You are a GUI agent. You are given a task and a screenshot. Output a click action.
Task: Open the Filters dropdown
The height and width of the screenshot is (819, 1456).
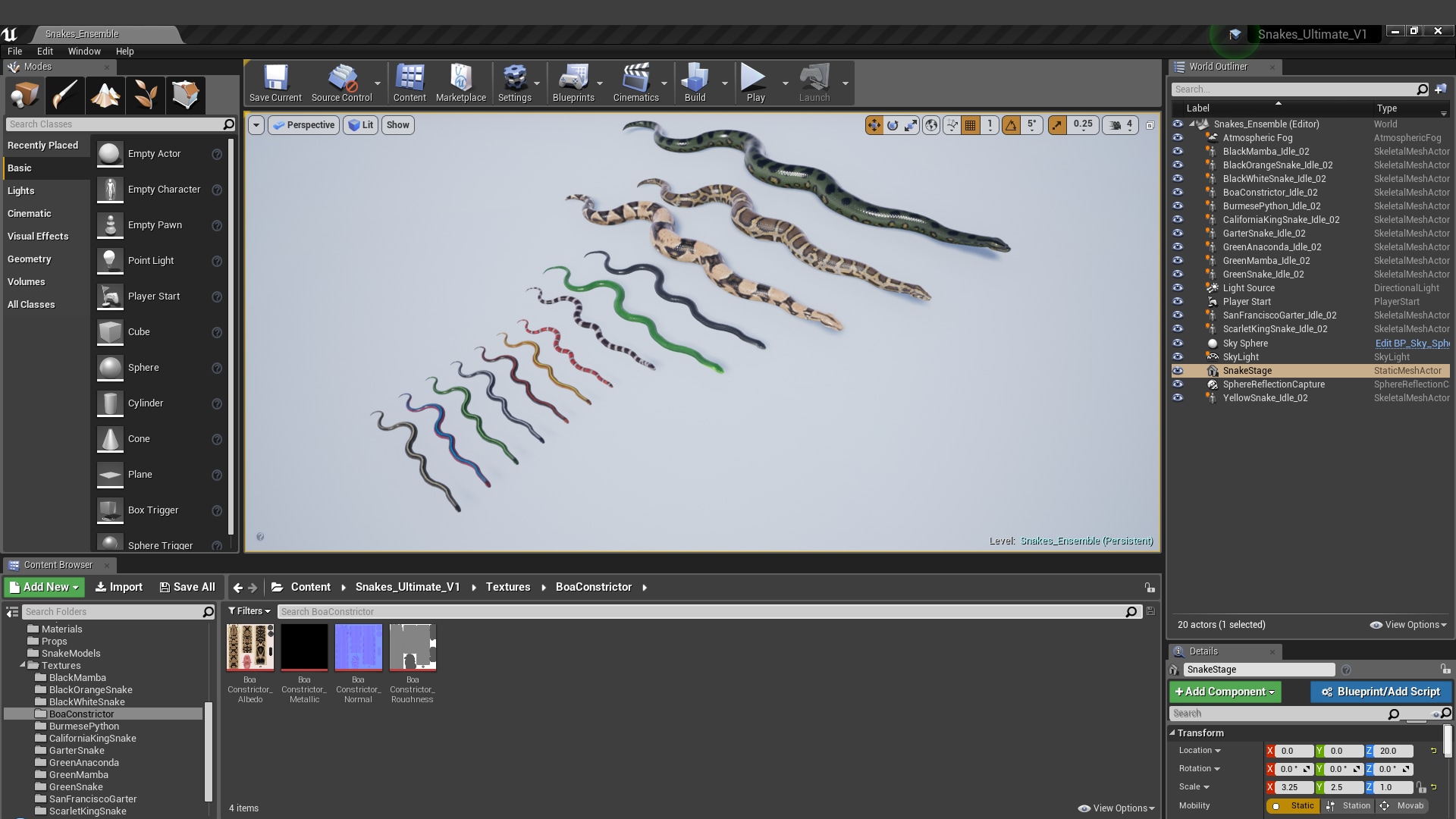pos(249,611)
